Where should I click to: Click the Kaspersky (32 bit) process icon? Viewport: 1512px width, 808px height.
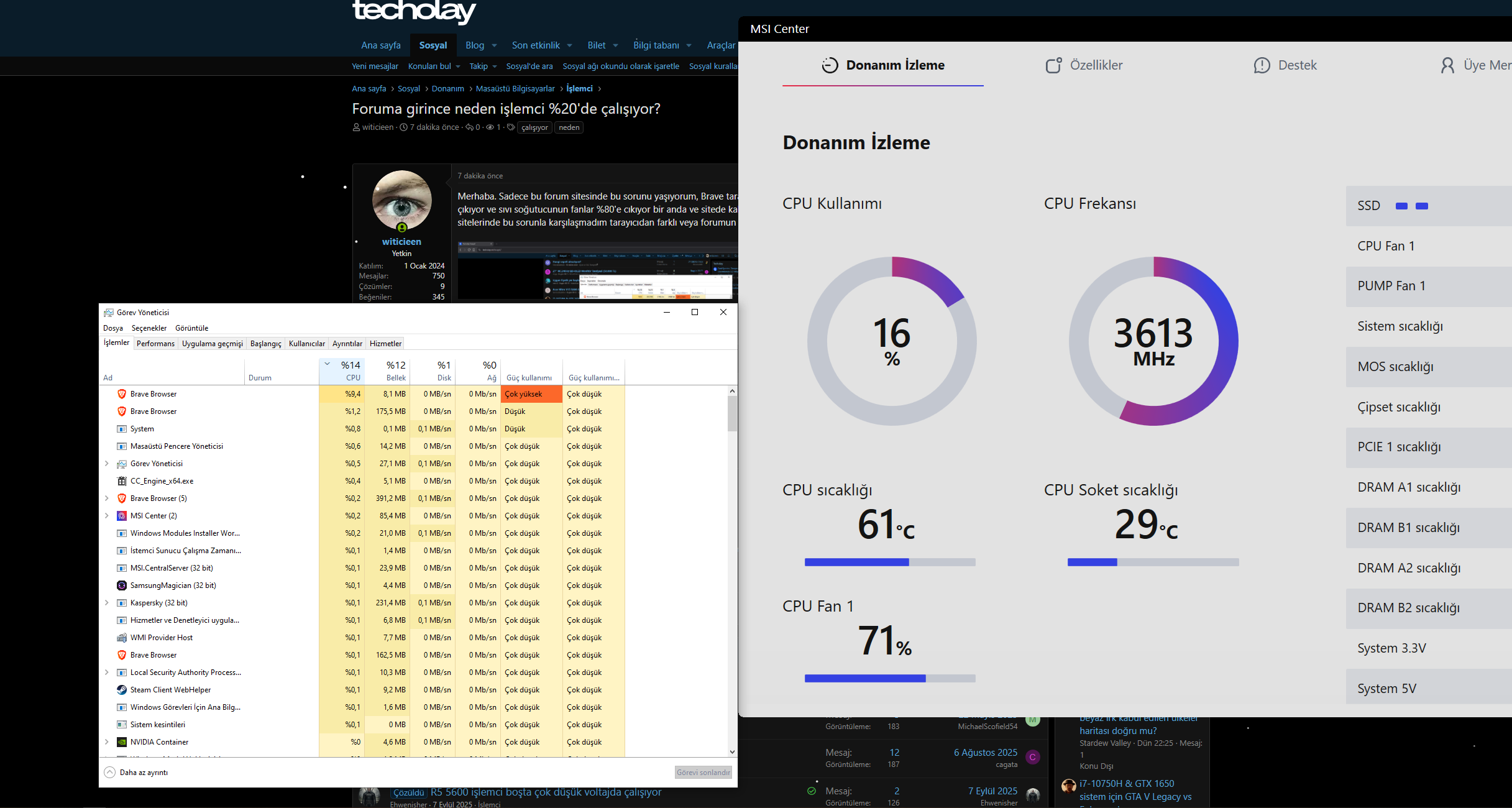pyautogui.click(x=122, y=603)
